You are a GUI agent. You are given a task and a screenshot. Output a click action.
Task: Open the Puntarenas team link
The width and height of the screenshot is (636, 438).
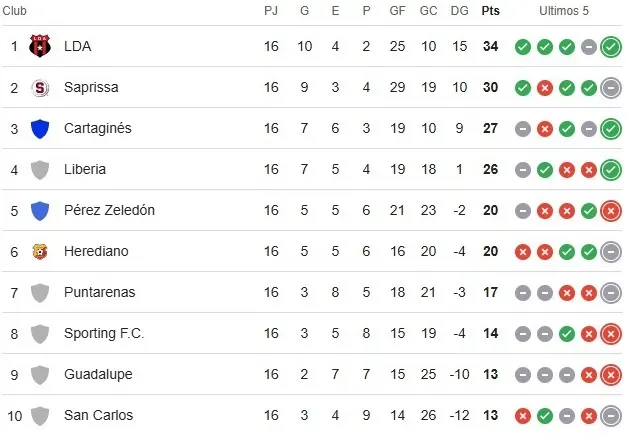(x=98, y=292)
